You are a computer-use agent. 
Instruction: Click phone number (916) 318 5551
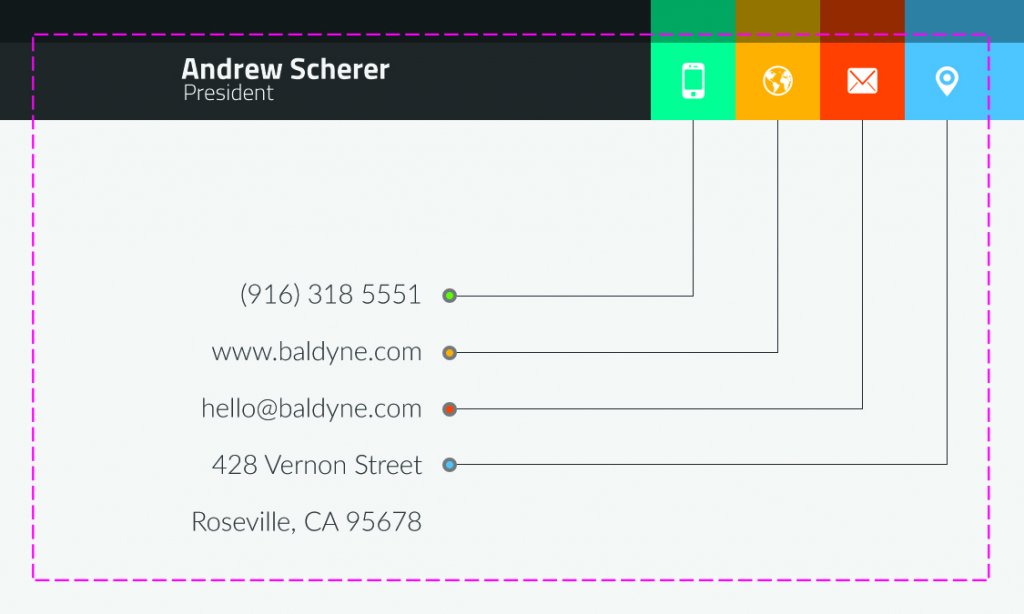click(330, 295)
